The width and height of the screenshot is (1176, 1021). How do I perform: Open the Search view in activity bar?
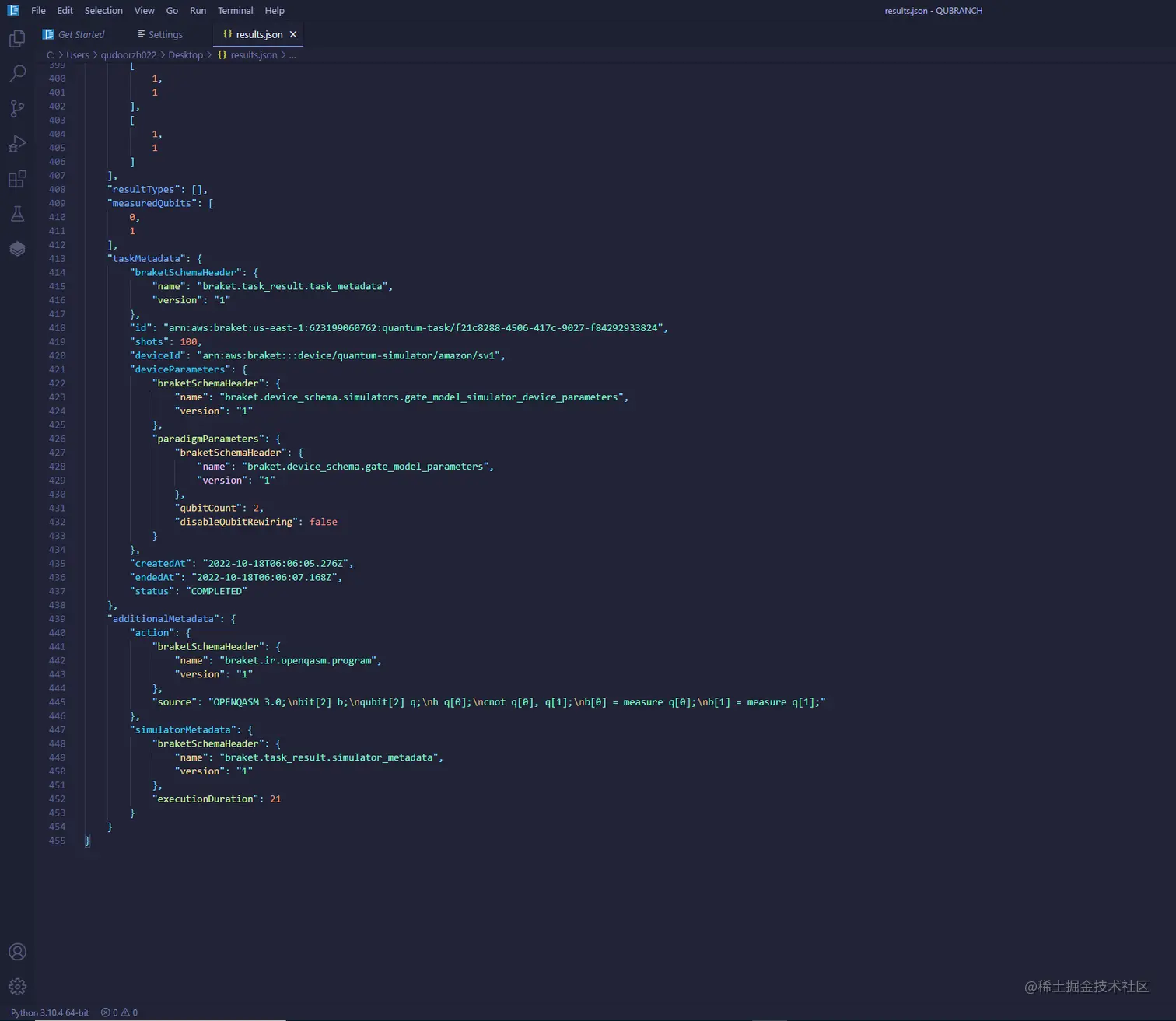point(17,73)
